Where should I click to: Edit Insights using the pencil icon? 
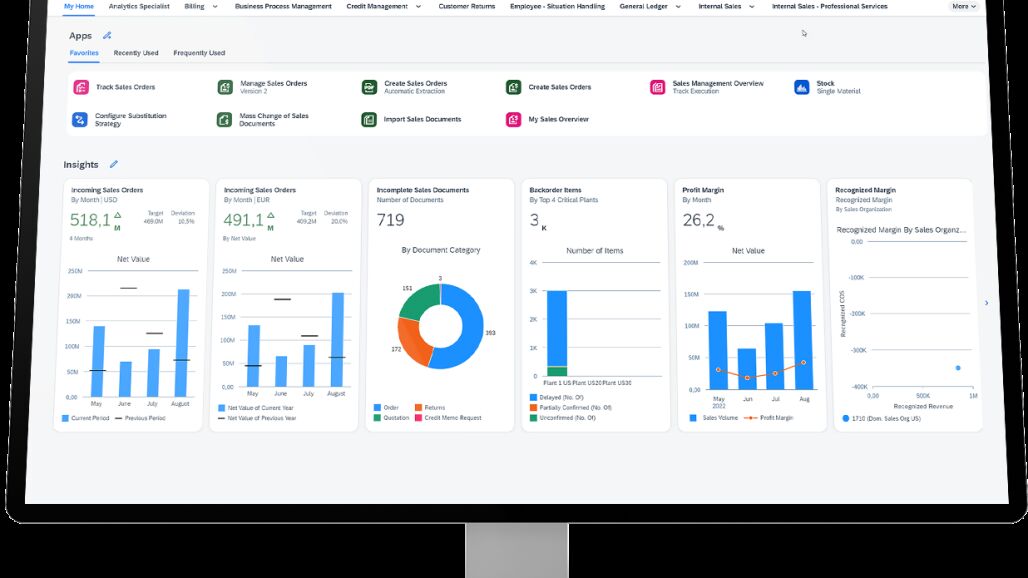pos(113,164)
